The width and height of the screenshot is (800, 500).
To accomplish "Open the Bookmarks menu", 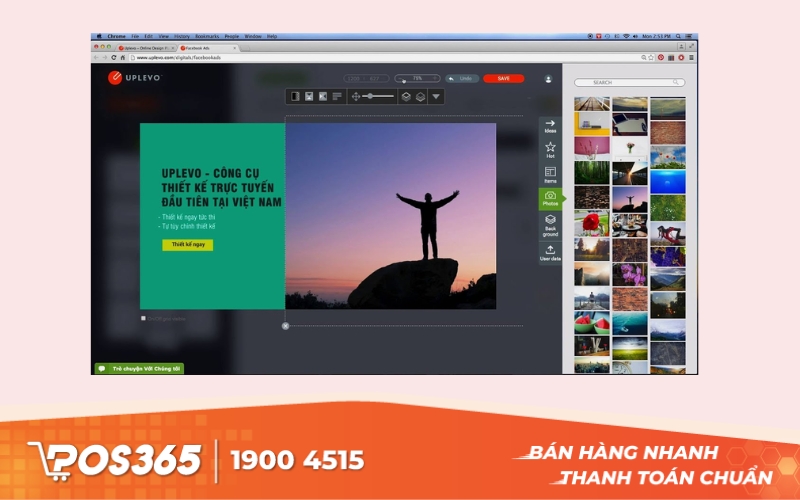I will click(x=207, y=36).
